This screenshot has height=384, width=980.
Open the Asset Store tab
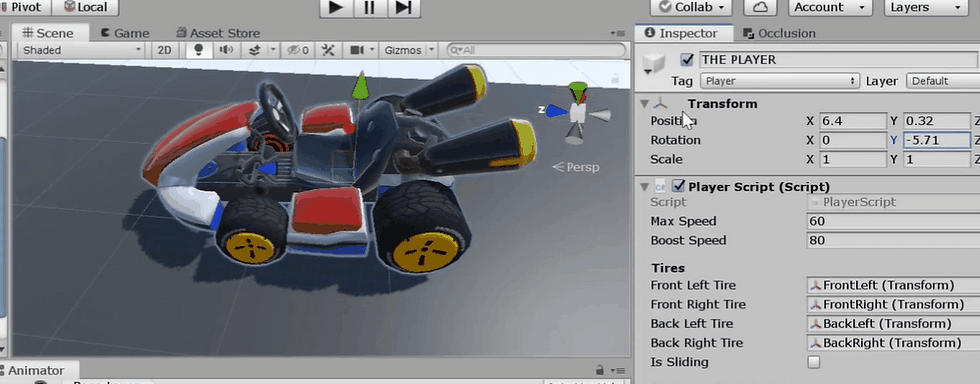point(218,33)
